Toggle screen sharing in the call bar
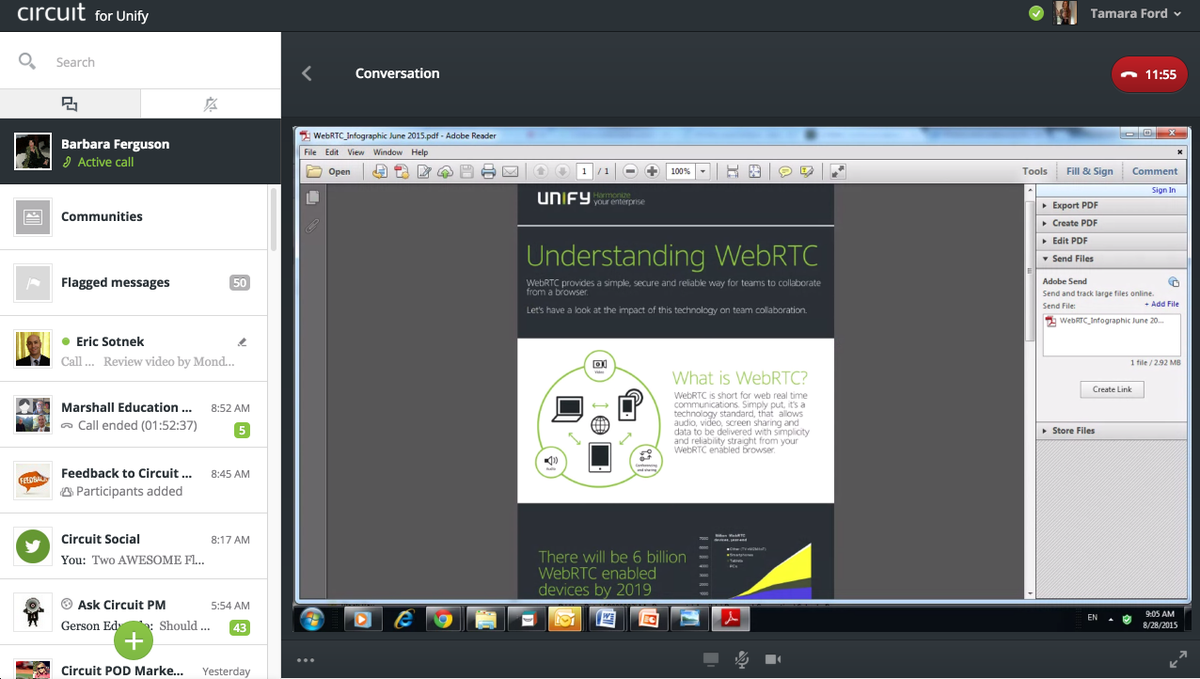This screenshot has height=679, width=1200. (x=711, y=659)
